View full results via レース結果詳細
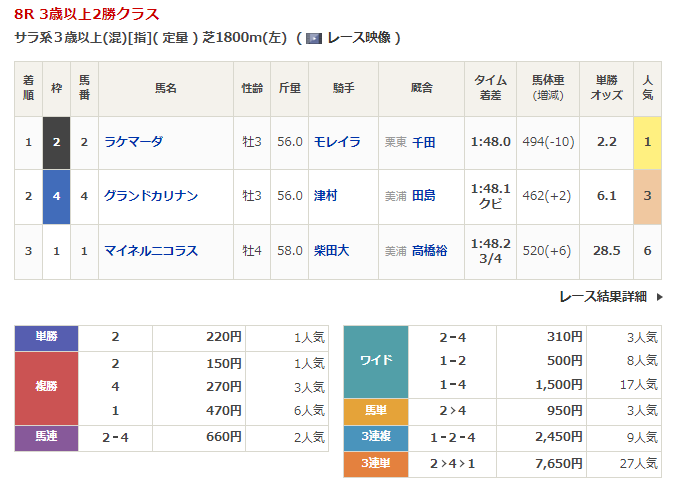Screen dimensions: 679x485 pyautogui.click(x=603, y=297)
